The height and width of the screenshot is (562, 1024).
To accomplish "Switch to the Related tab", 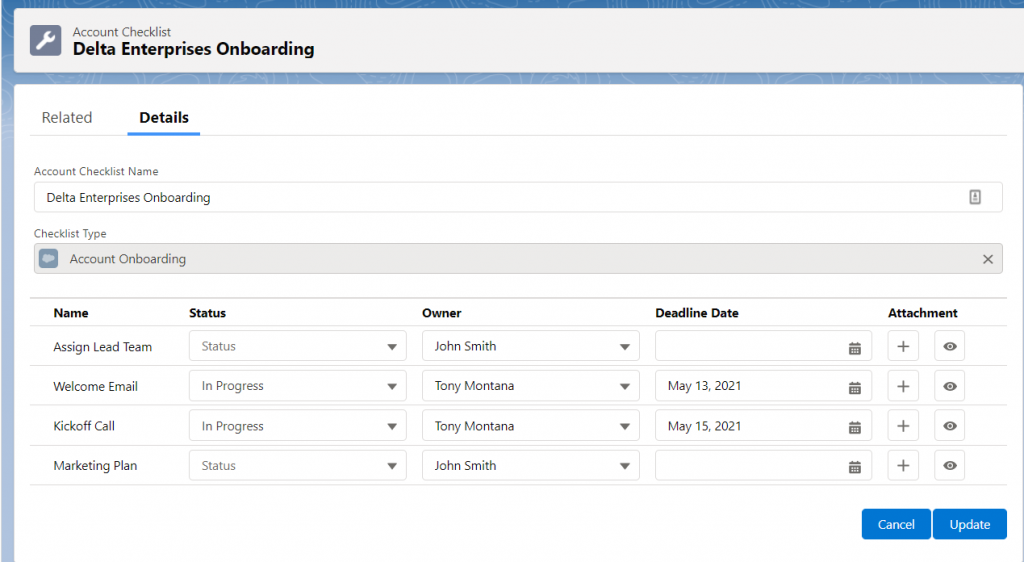I will pos(67,117).
